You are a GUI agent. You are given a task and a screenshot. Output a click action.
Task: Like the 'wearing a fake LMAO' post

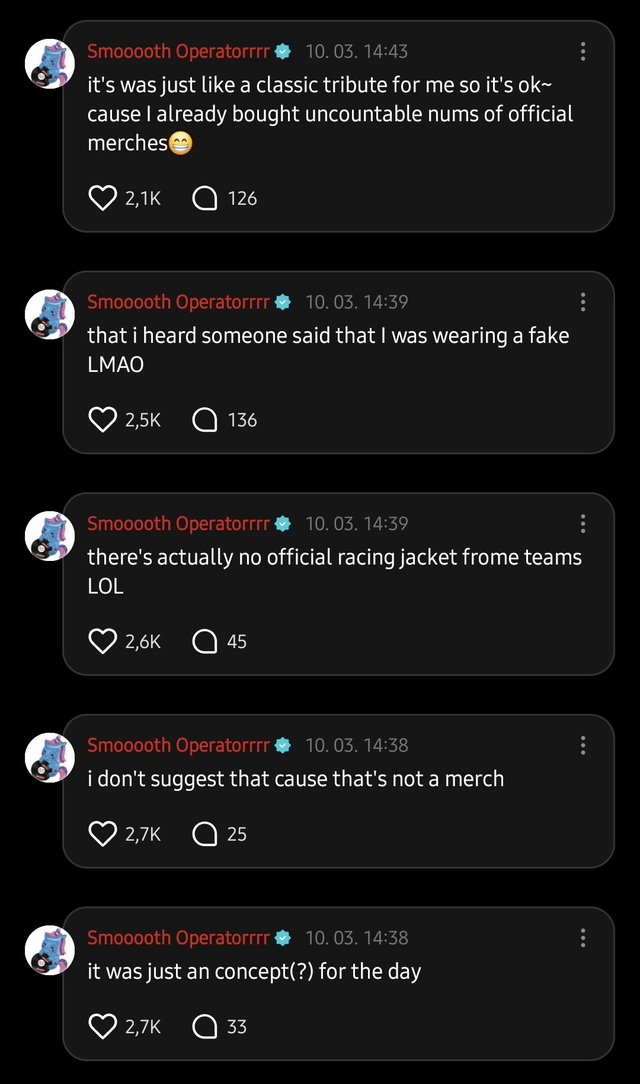pyautogui.click(x=103, y=420)
